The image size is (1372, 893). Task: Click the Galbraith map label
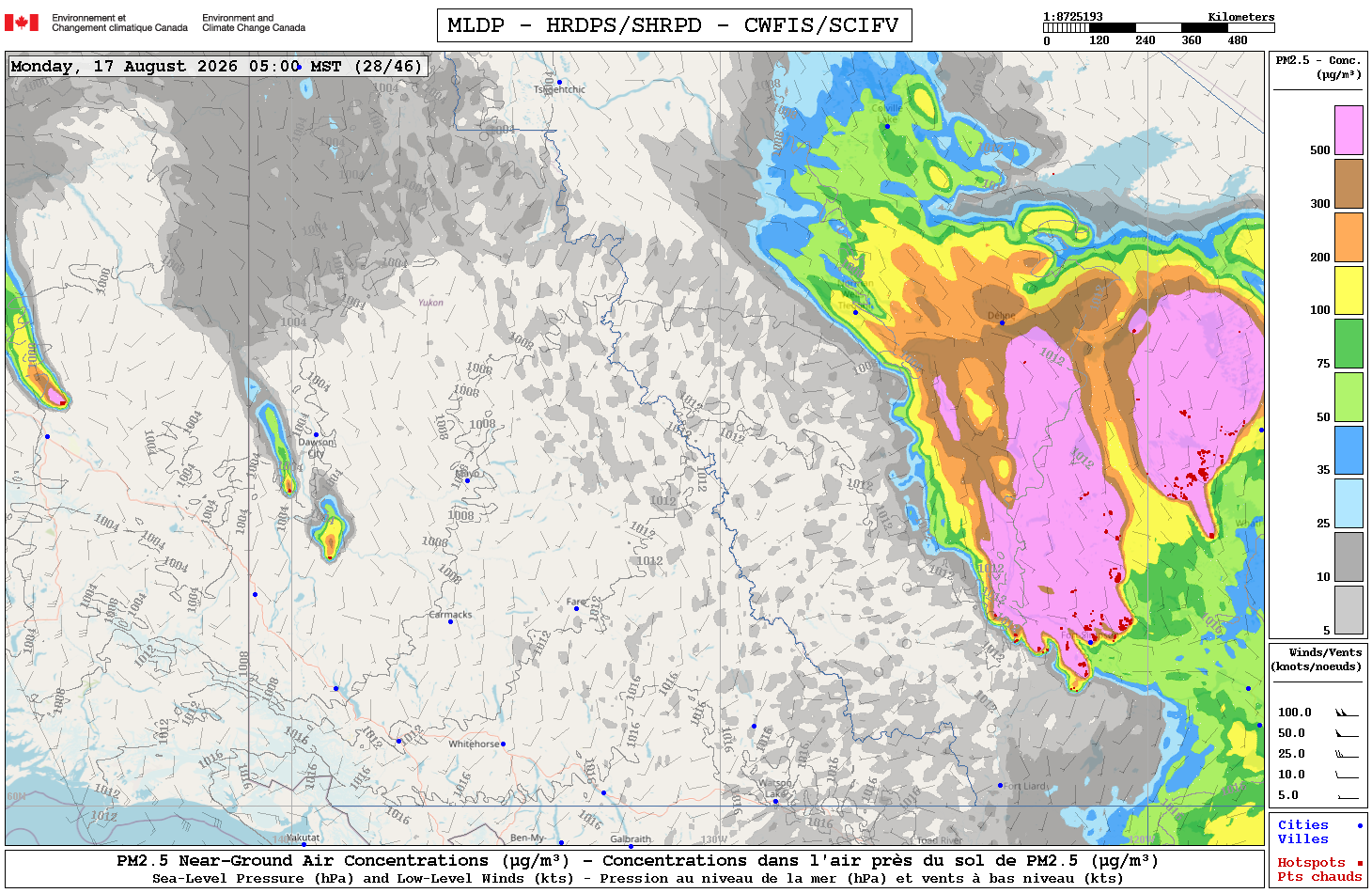(631, 838)
